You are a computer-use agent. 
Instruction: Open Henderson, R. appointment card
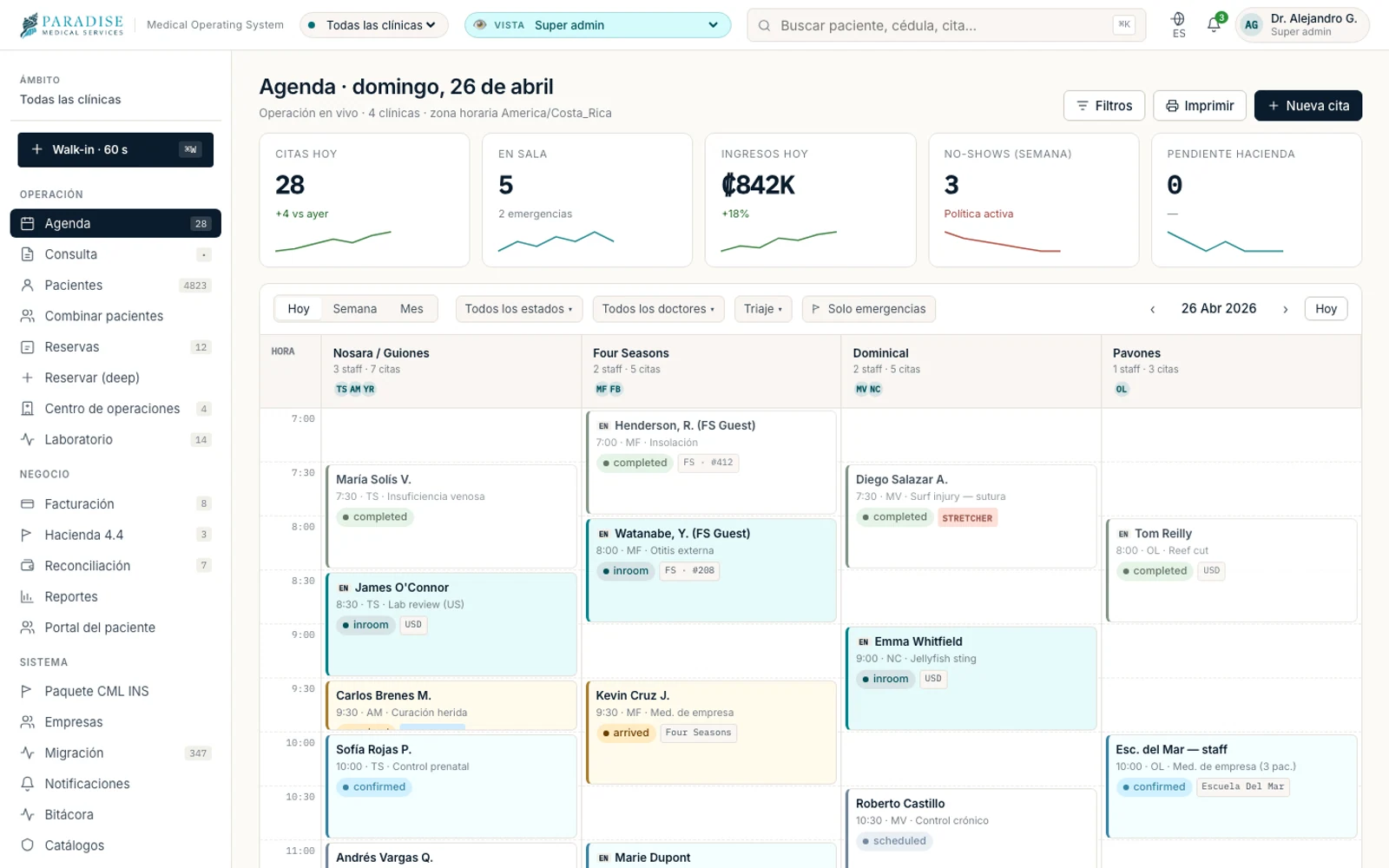point(712,463)
